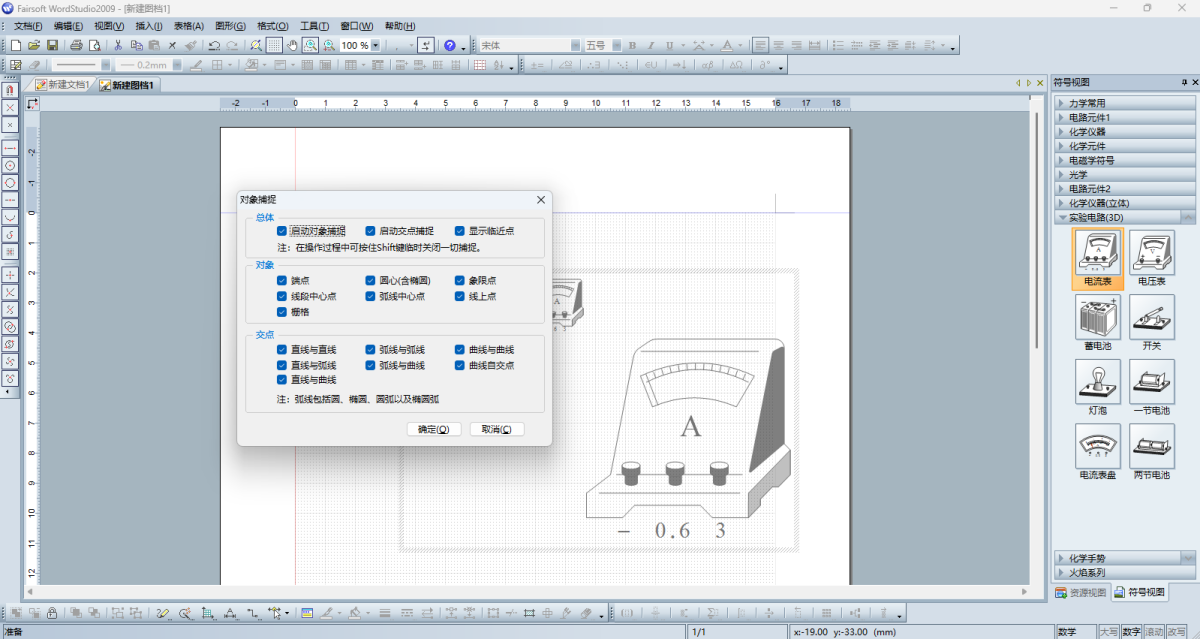The width and height of the screenshot is (1200, 639).
Task: Select the 开关 switch symbol
Action: 1152,320
